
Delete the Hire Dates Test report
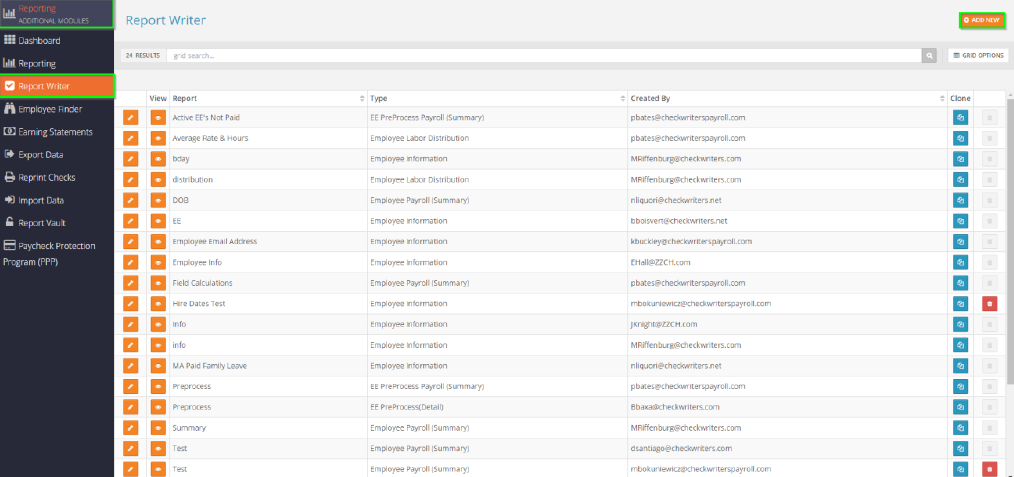pyautogui.click(x=989, y=304)
